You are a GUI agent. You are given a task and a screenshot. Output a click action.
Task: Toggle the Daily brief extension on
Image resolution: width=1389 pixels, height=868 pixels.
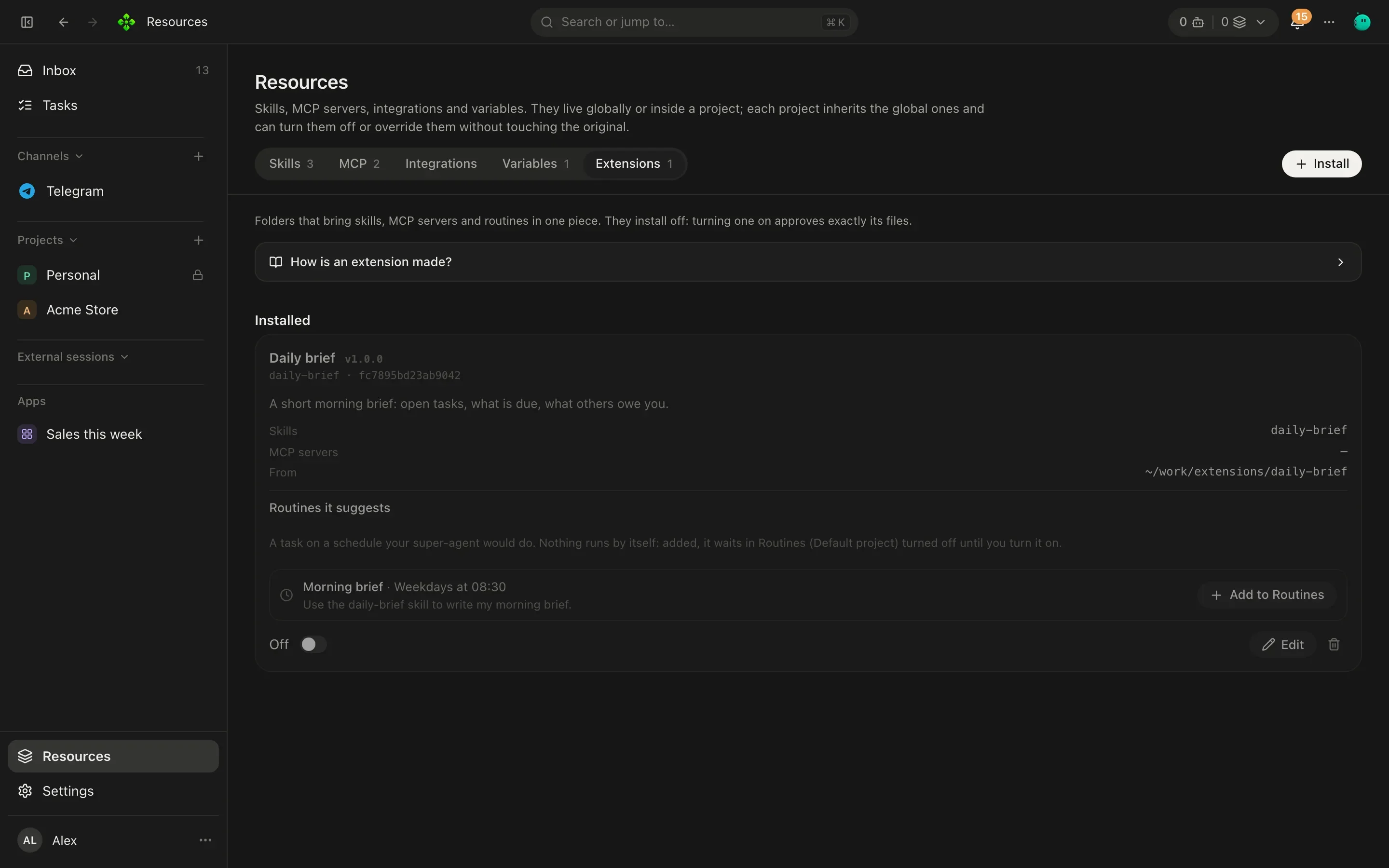tap(313, 644)
